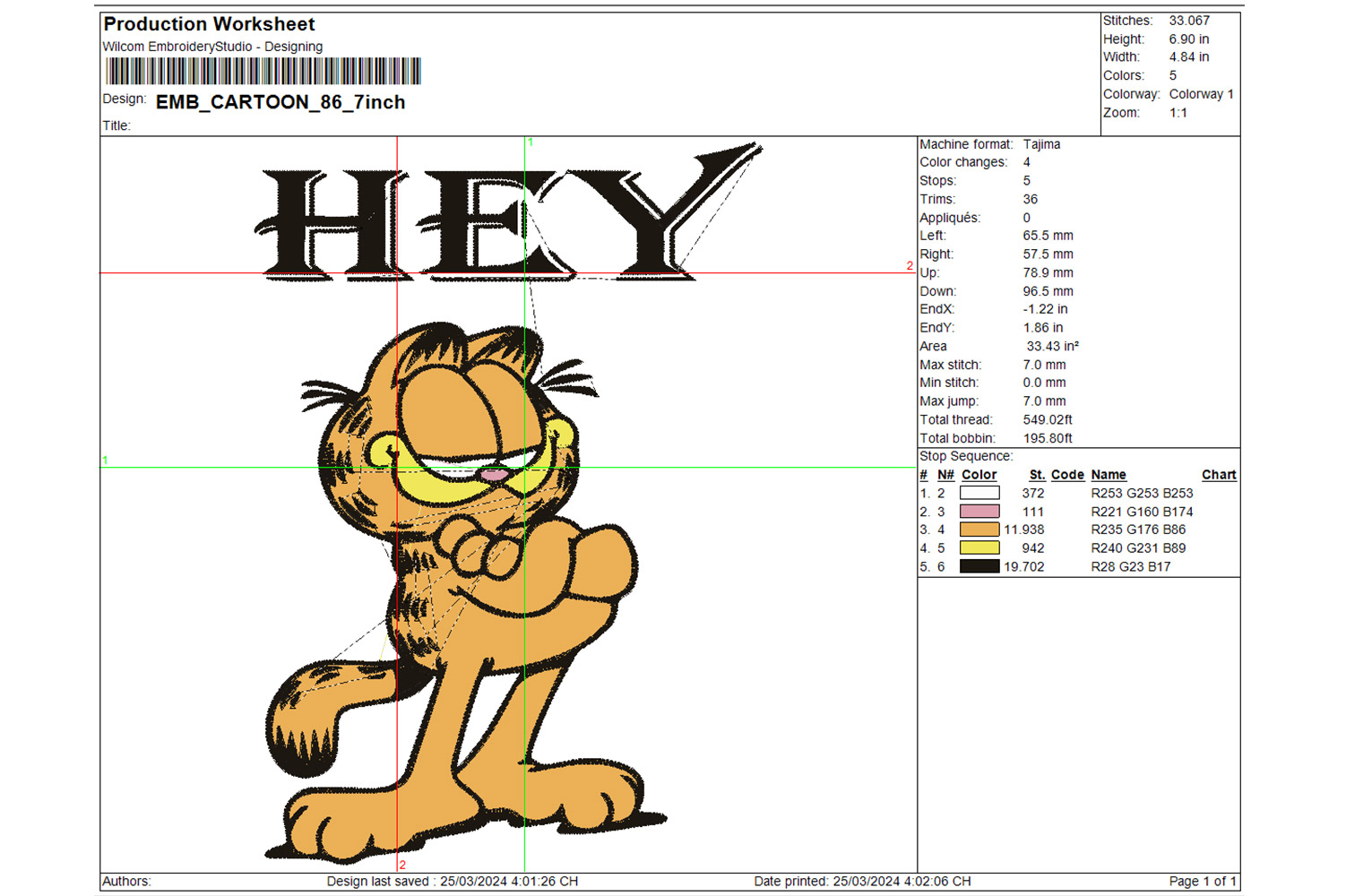This screenshot has height=896, width=1346.
Task: Click the Authors label in footer
Action: pyautogui.click(x=126, y=882)
